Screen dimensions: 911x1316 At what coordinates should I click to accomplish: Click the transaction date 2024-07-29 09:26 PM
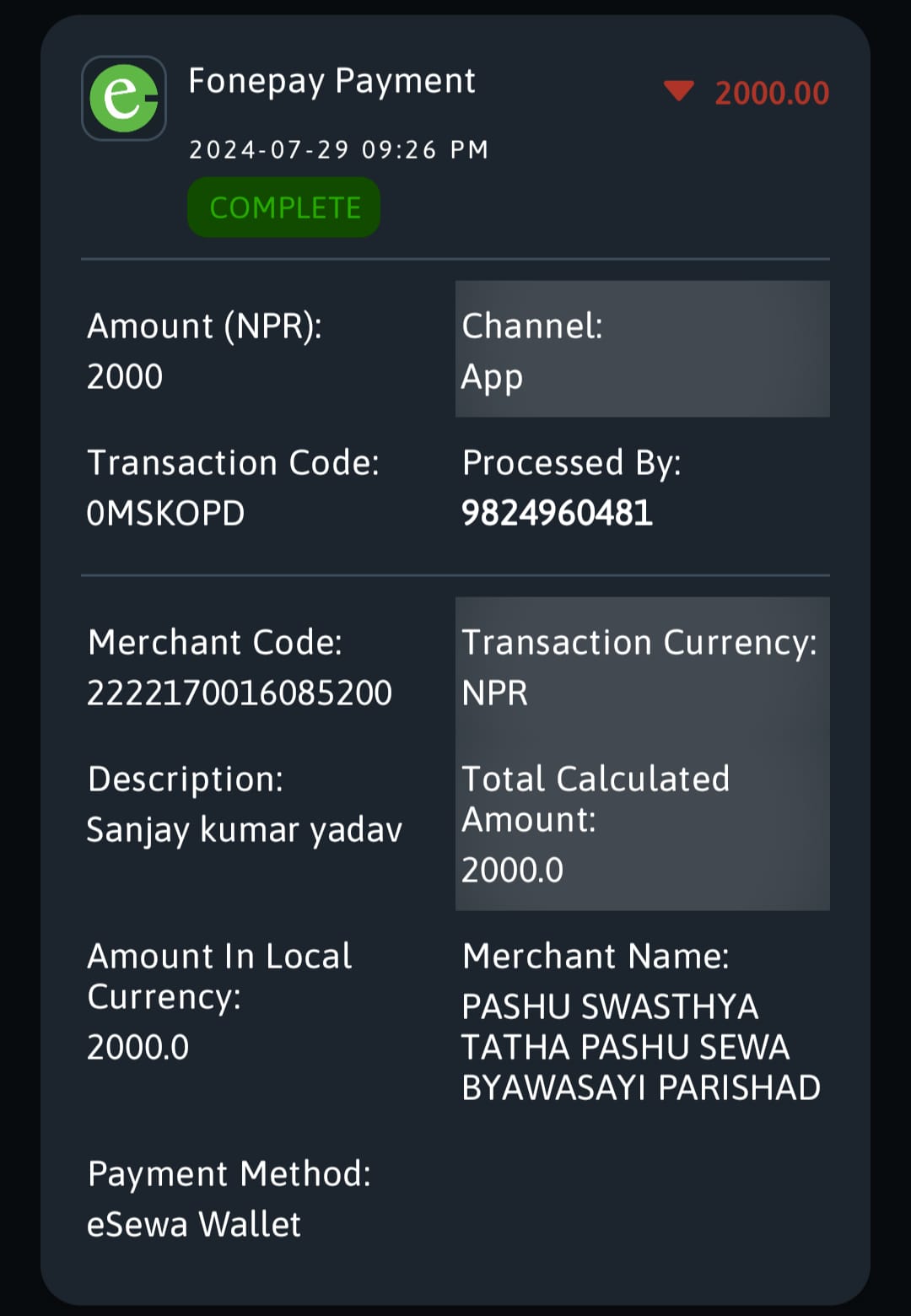338,150
